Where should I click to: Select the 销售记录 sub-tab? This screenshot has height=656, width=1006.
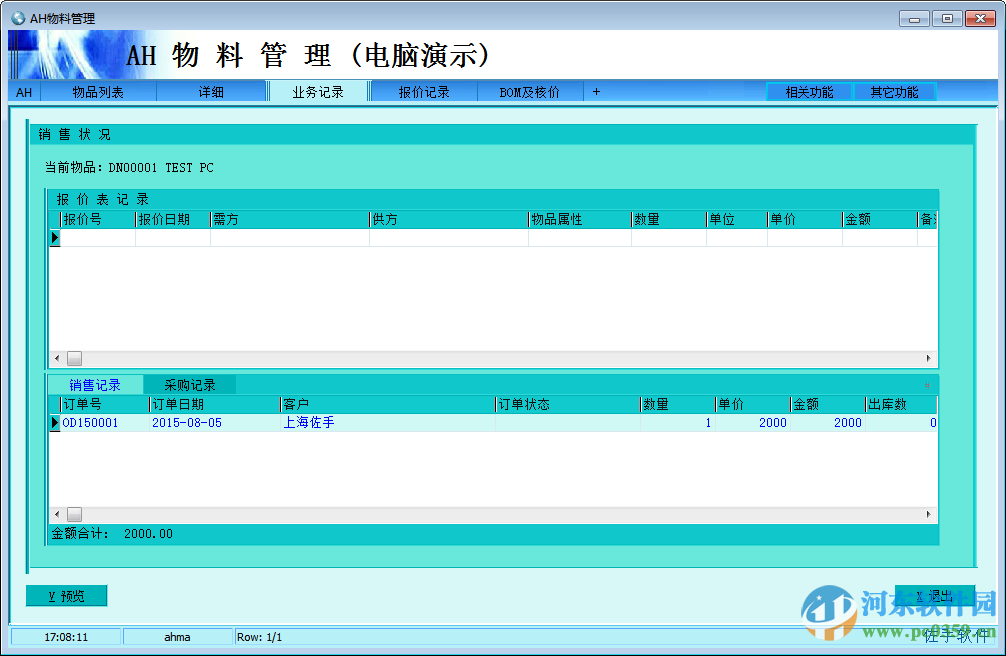(x=96, y=384)
